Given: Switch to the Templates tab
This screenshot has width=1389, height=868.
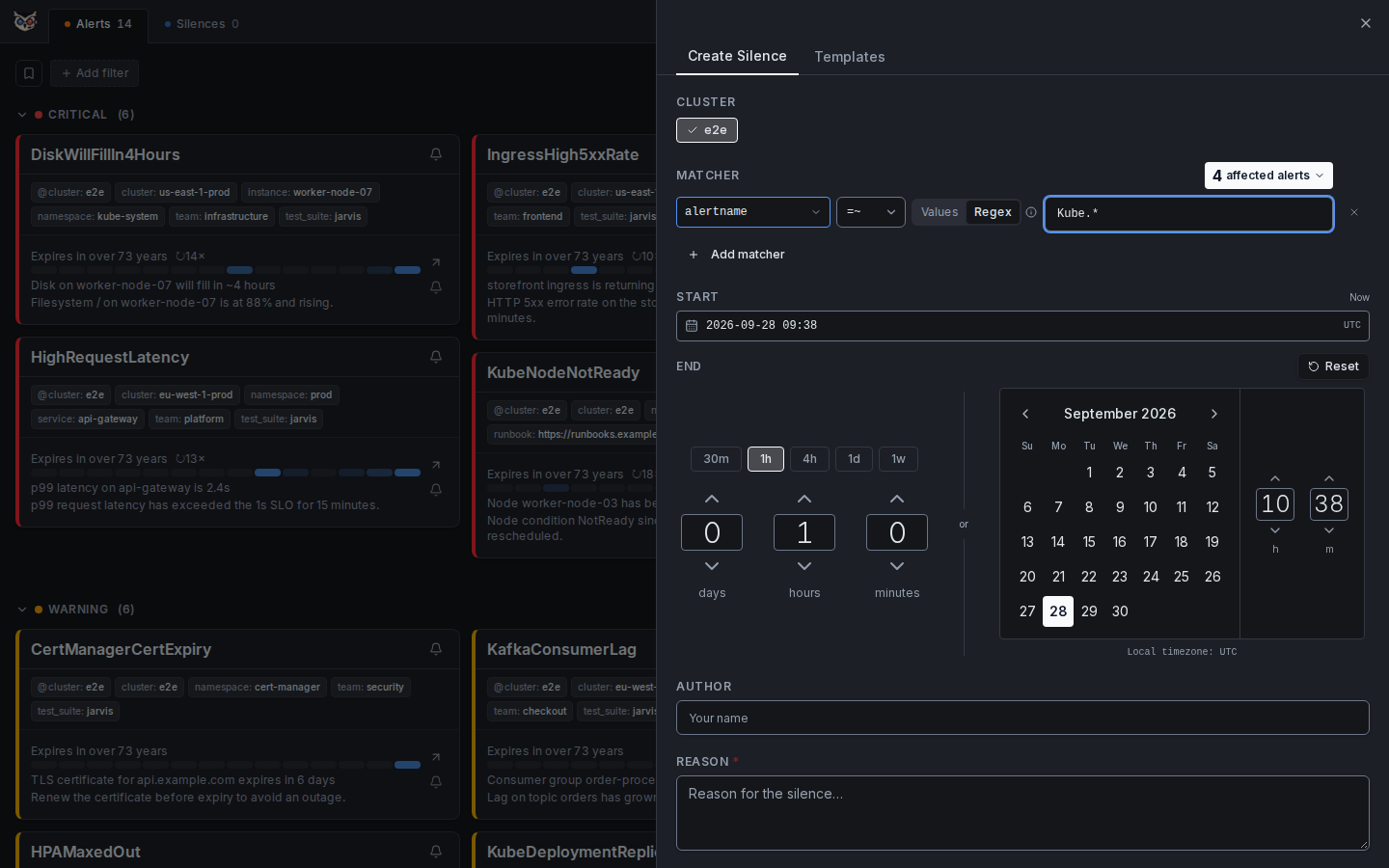Looking at the screenshot, I should pyautogui.click(x=850, y=57).
